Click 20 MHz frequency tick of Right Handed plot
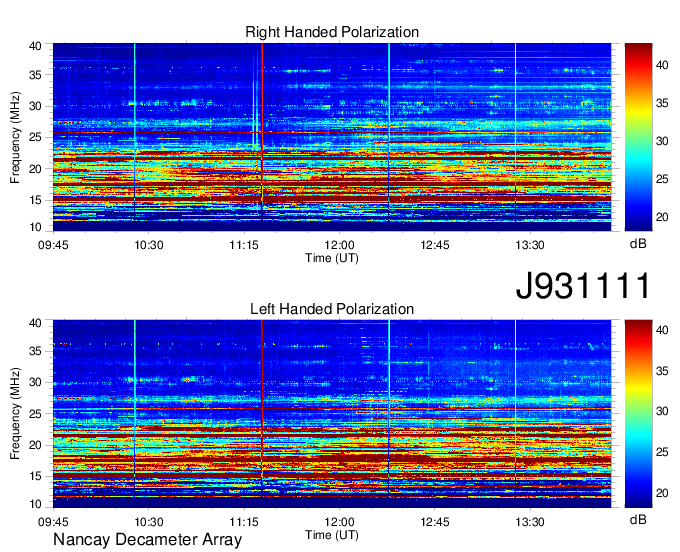Screen dimensions: 680x552 [x=35, y=169]
